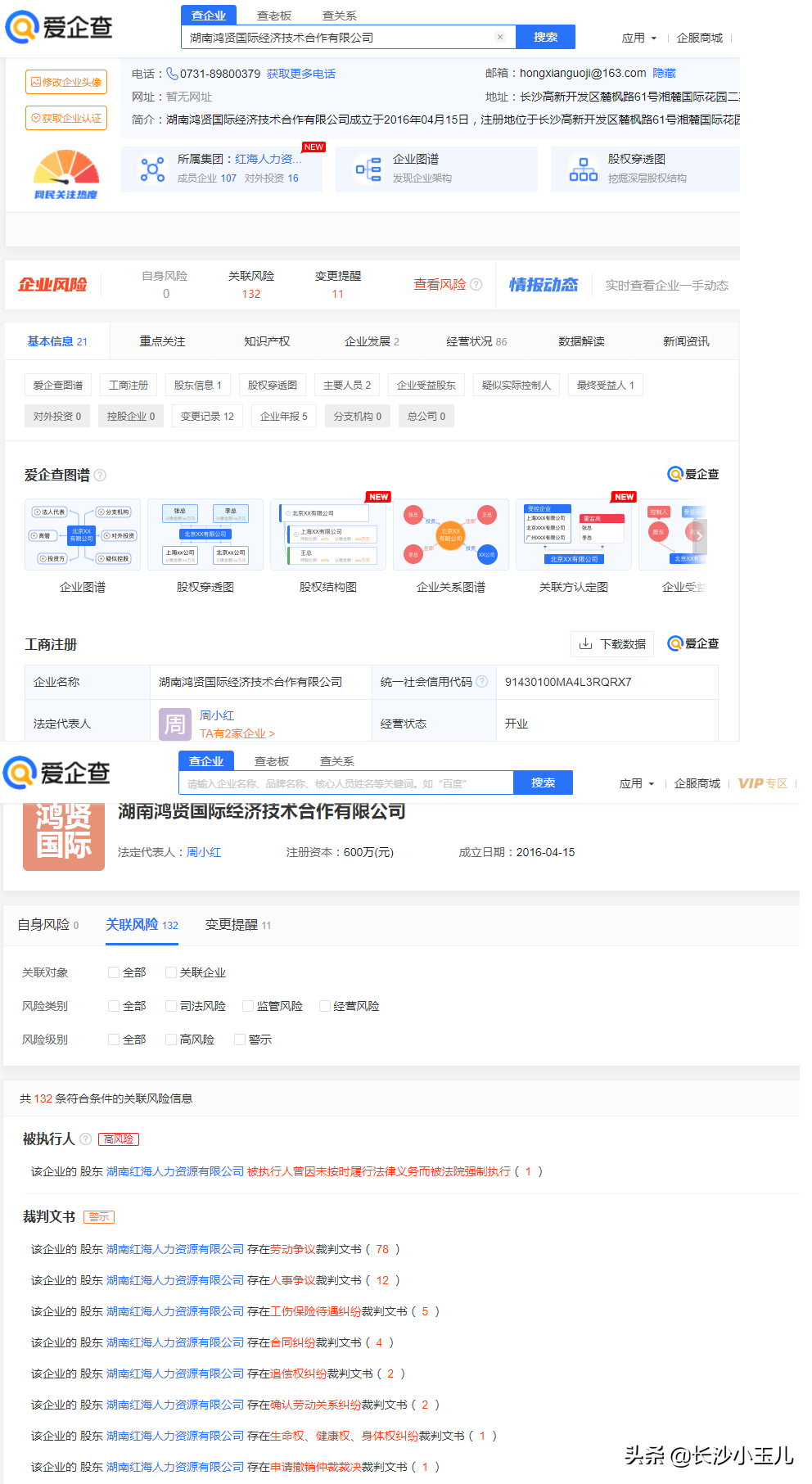Tick the 全部 checkbox for 关联对象
Viewport: 812px width, 1484px height.
114,972
